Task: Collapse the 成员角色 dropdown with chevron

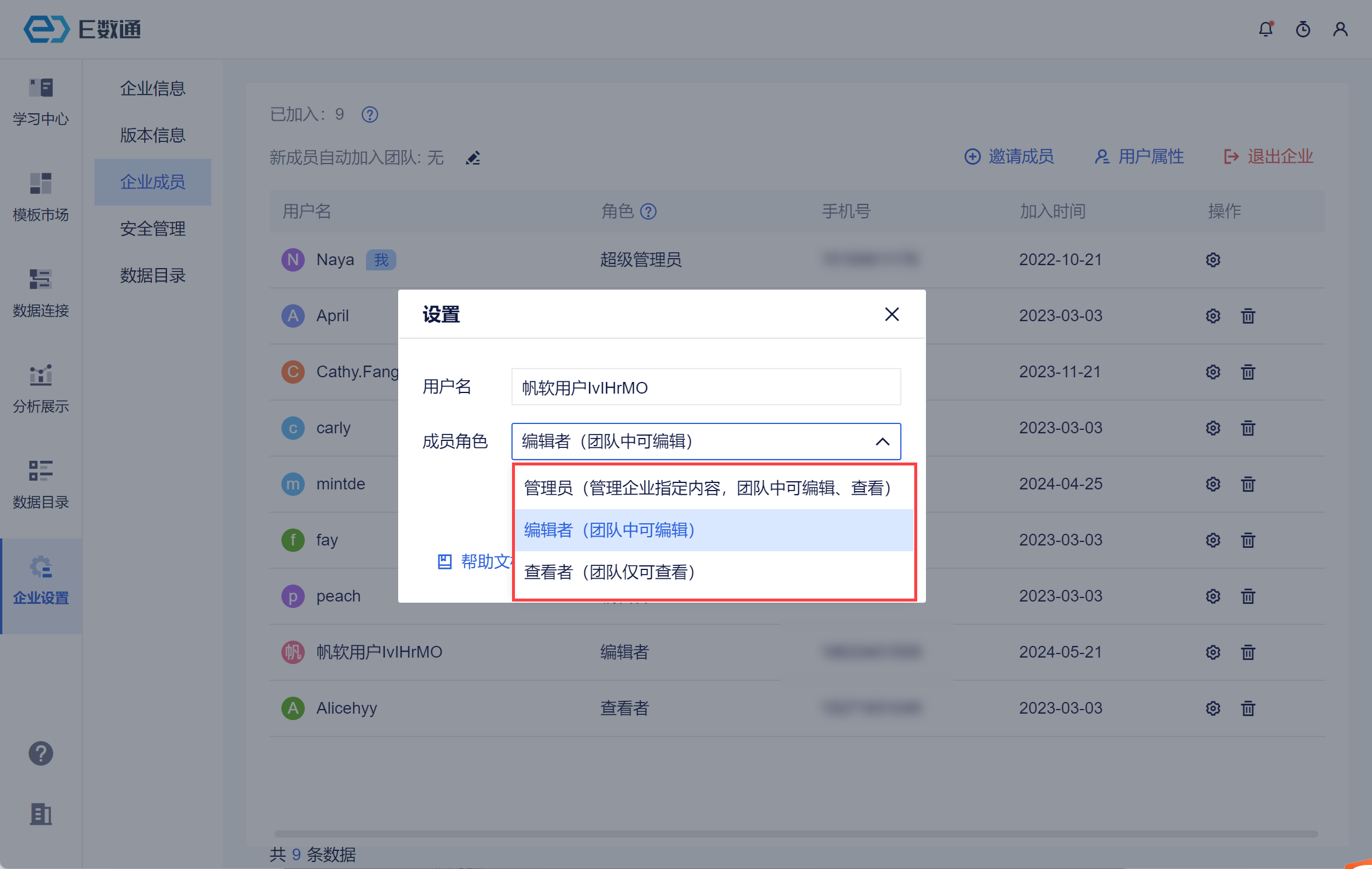Action: click(x=882, y=442)
